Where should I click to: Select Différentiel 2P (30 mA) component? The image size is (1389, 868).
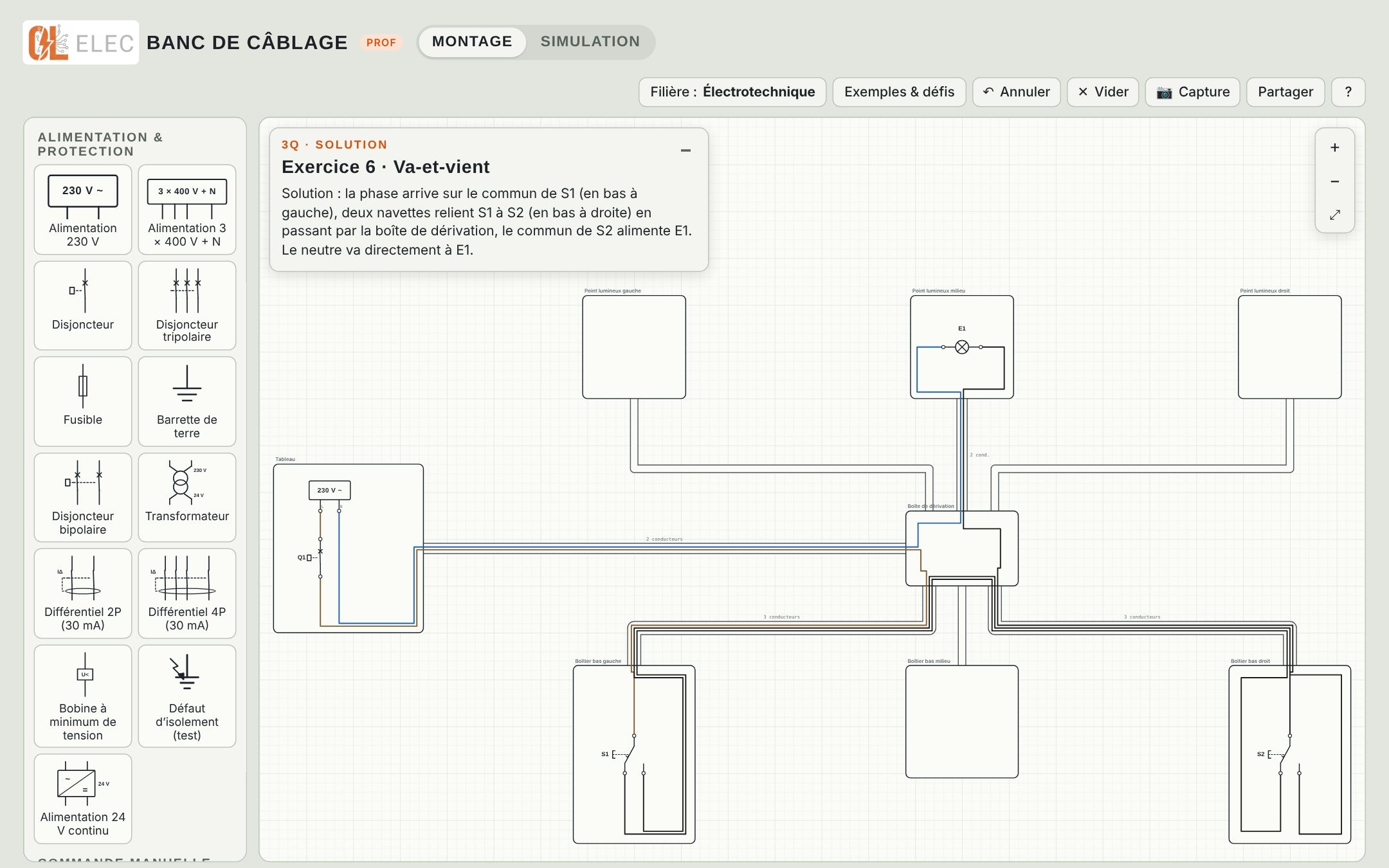83,593
